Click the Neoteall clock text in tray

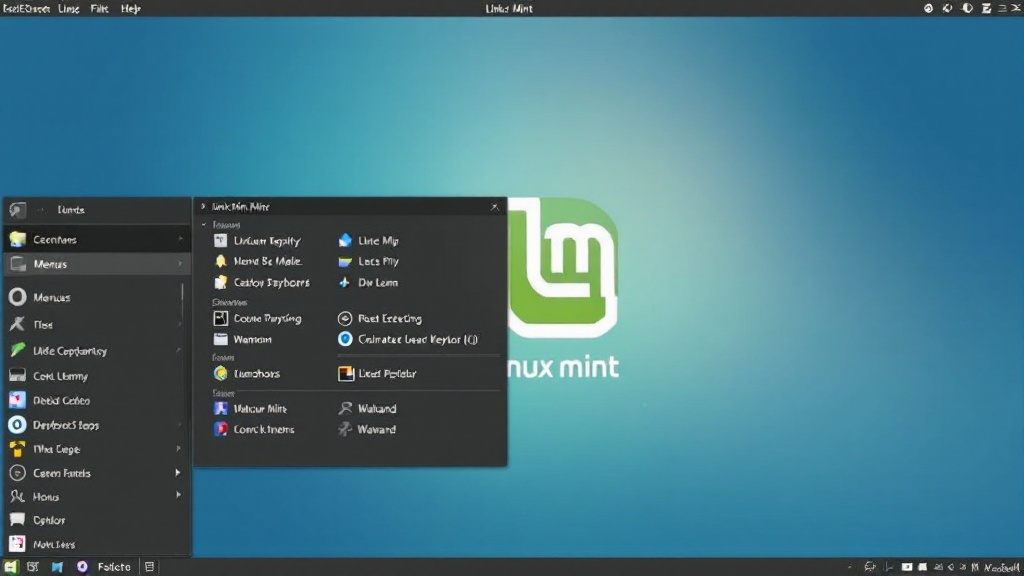1001,568
